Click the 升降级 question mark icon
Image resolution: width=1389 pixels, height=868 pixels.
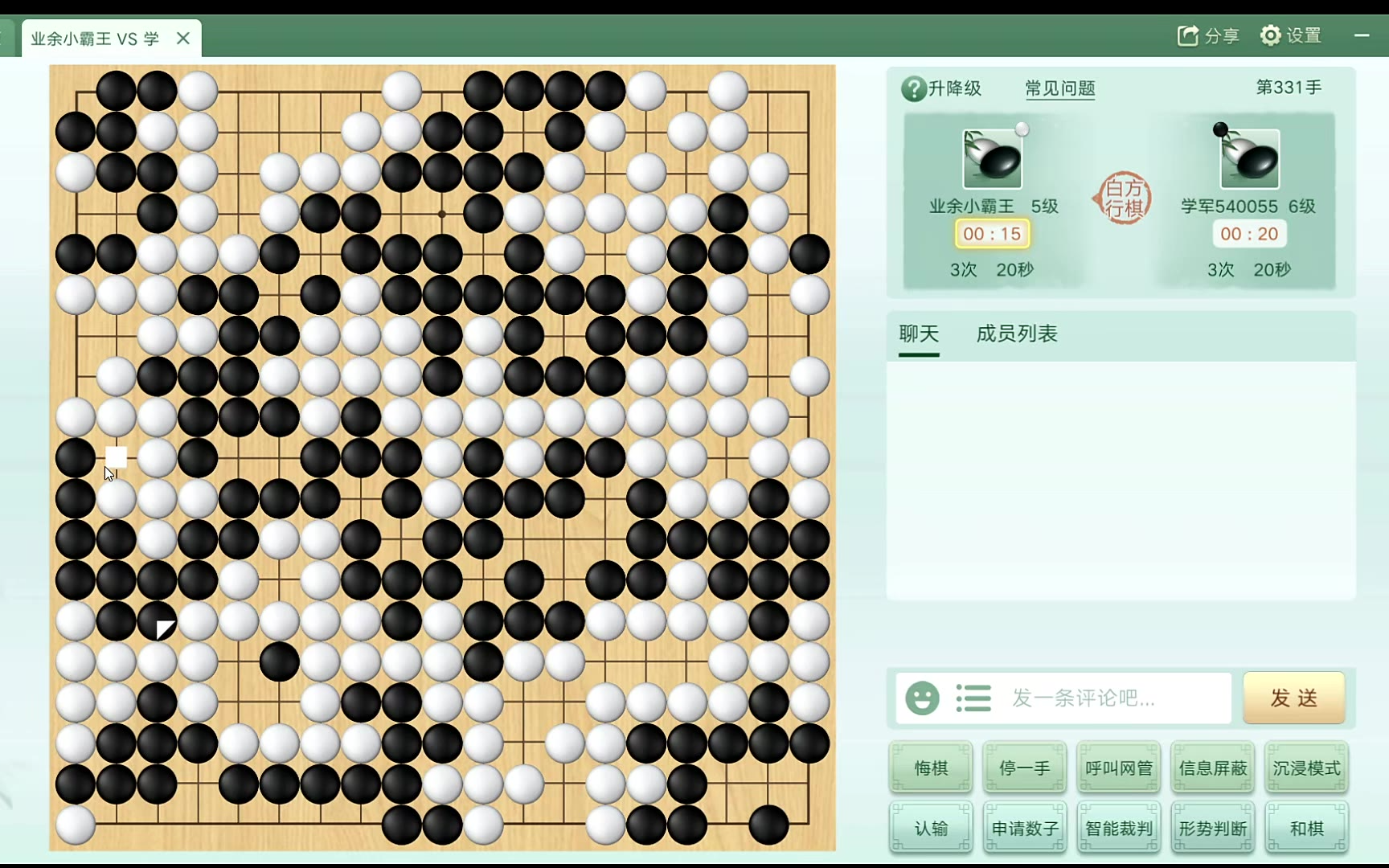click(x=914, y=88)
